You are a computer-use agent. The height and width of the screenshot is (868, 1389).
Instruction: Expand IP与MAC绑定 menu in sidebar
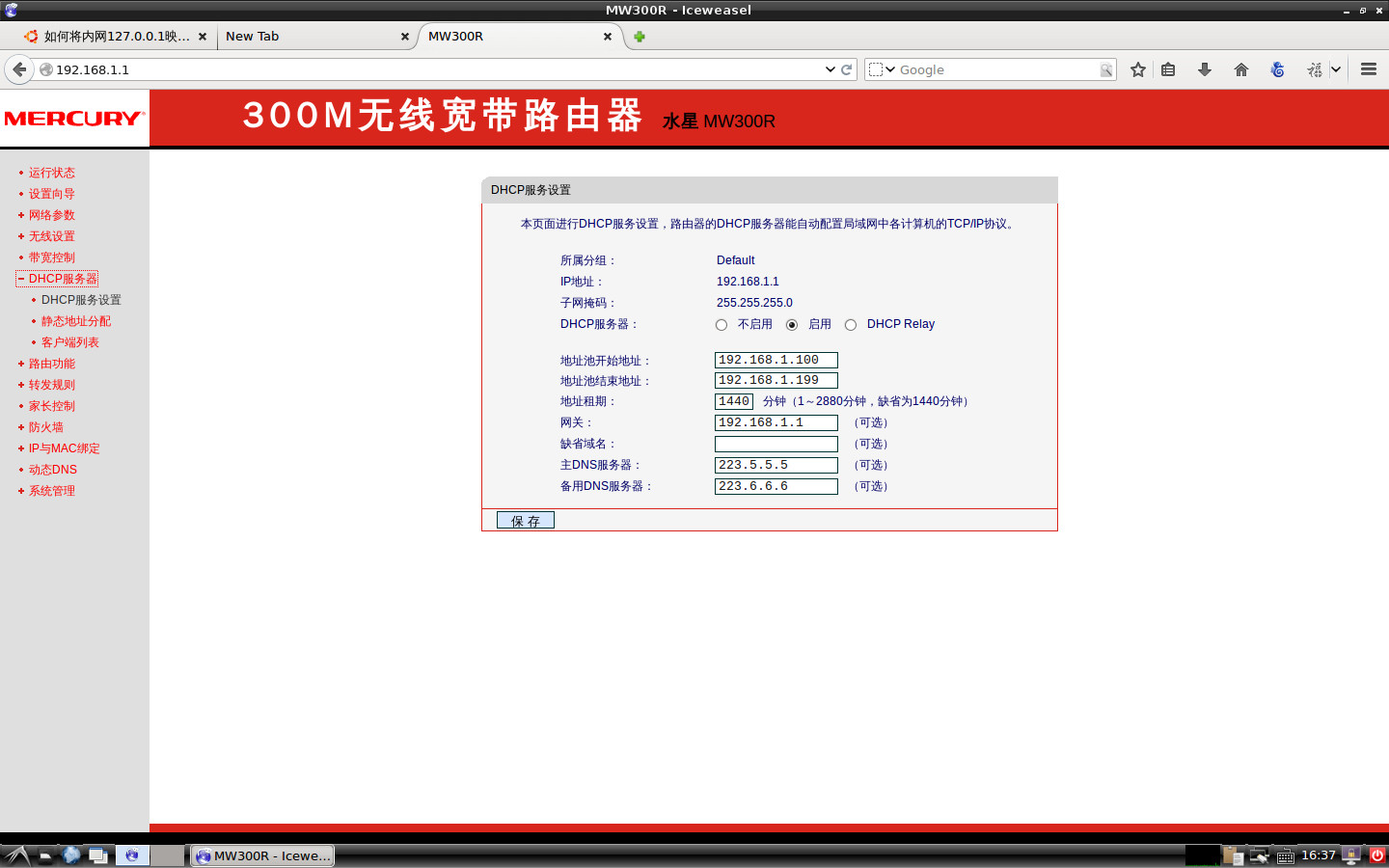[x=64, y=448]
